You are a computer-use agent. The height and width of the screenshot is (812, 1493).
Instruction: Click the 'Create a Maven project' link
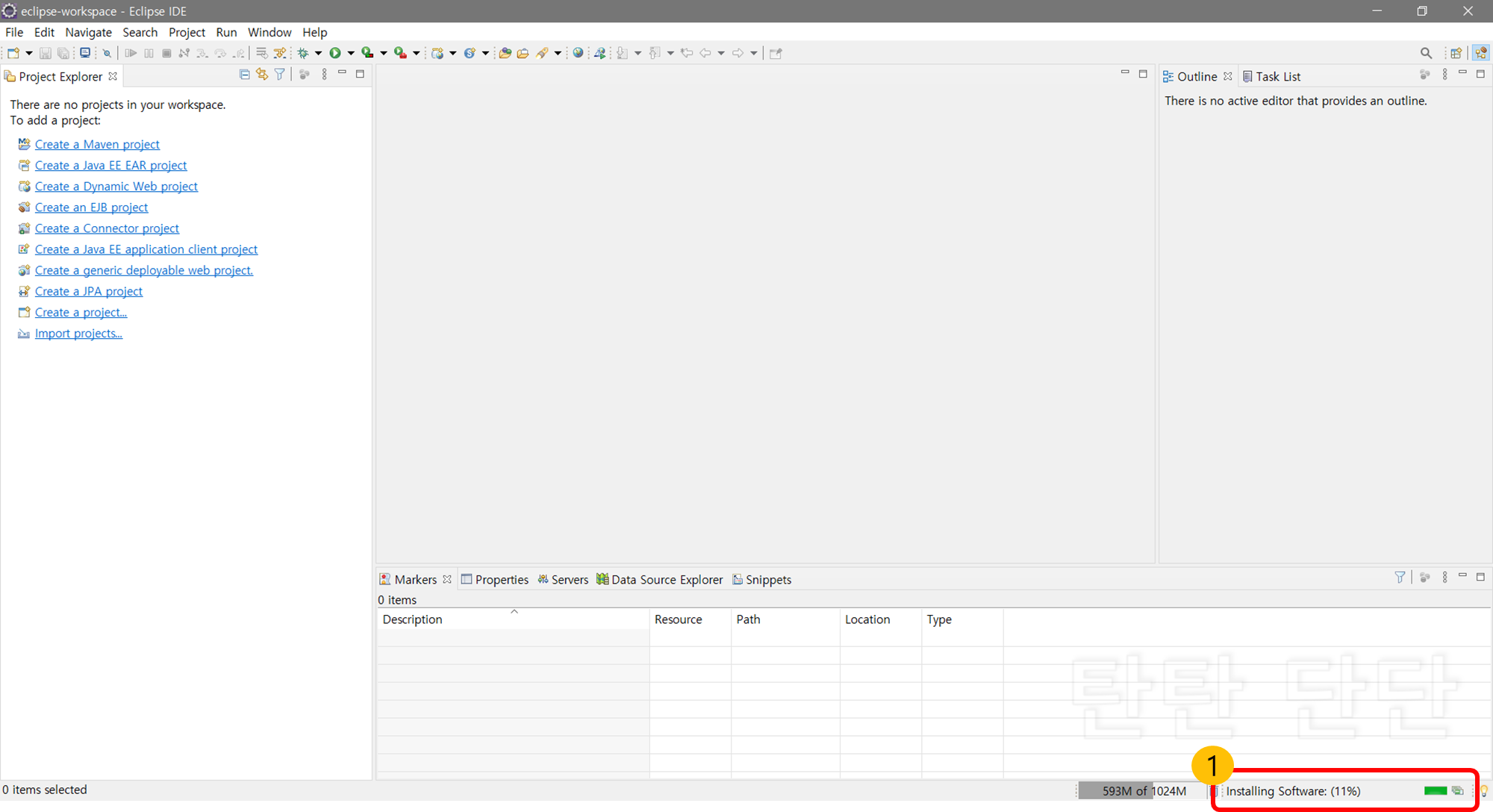tap(97, 145)
